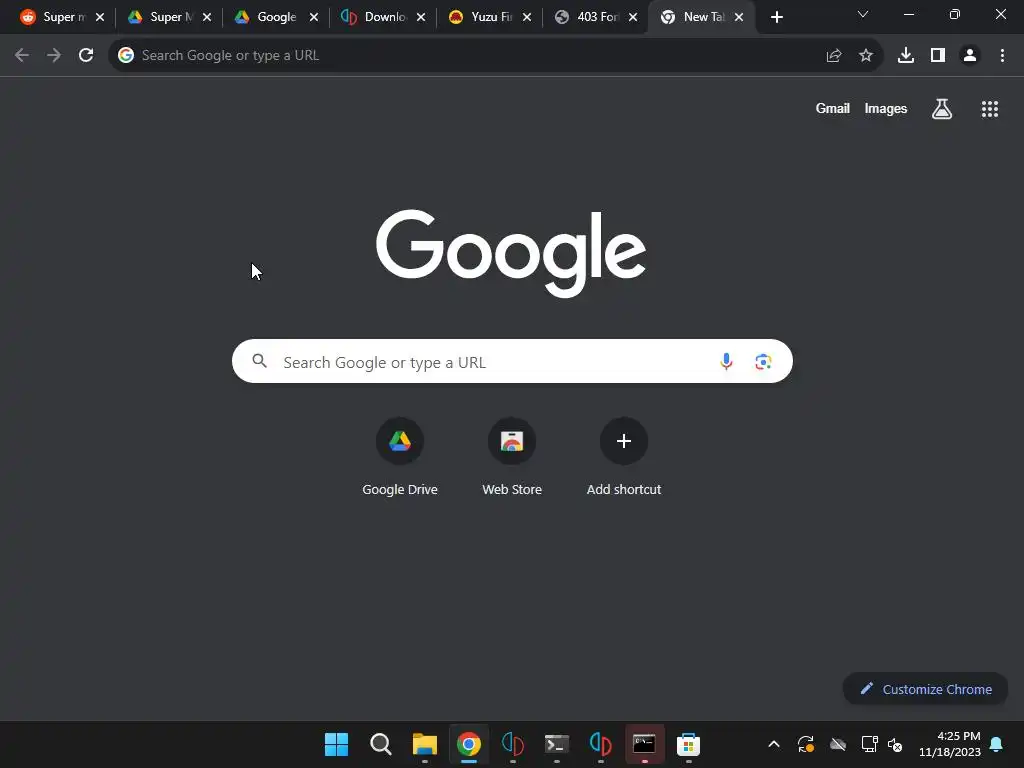Close the 'Super M' Drive tab
Viewport: 1024px width, 768px height.
pyautogui.click(x=207, y=17)
